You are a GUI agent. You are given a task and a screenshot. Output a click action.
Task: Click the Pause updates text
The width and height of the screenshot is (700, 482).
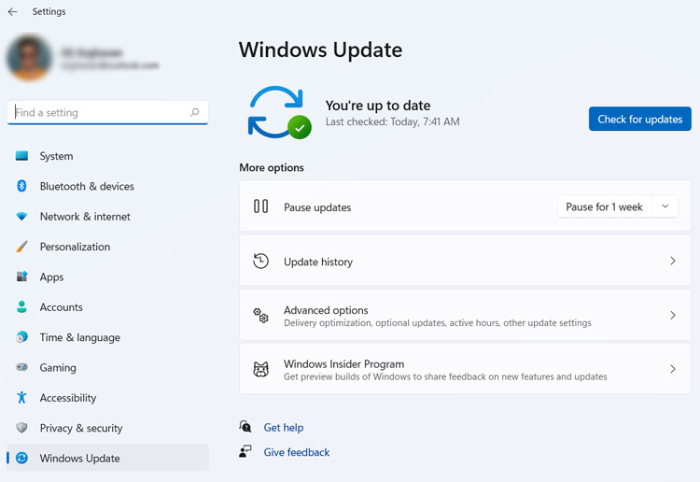pos(317,208)
